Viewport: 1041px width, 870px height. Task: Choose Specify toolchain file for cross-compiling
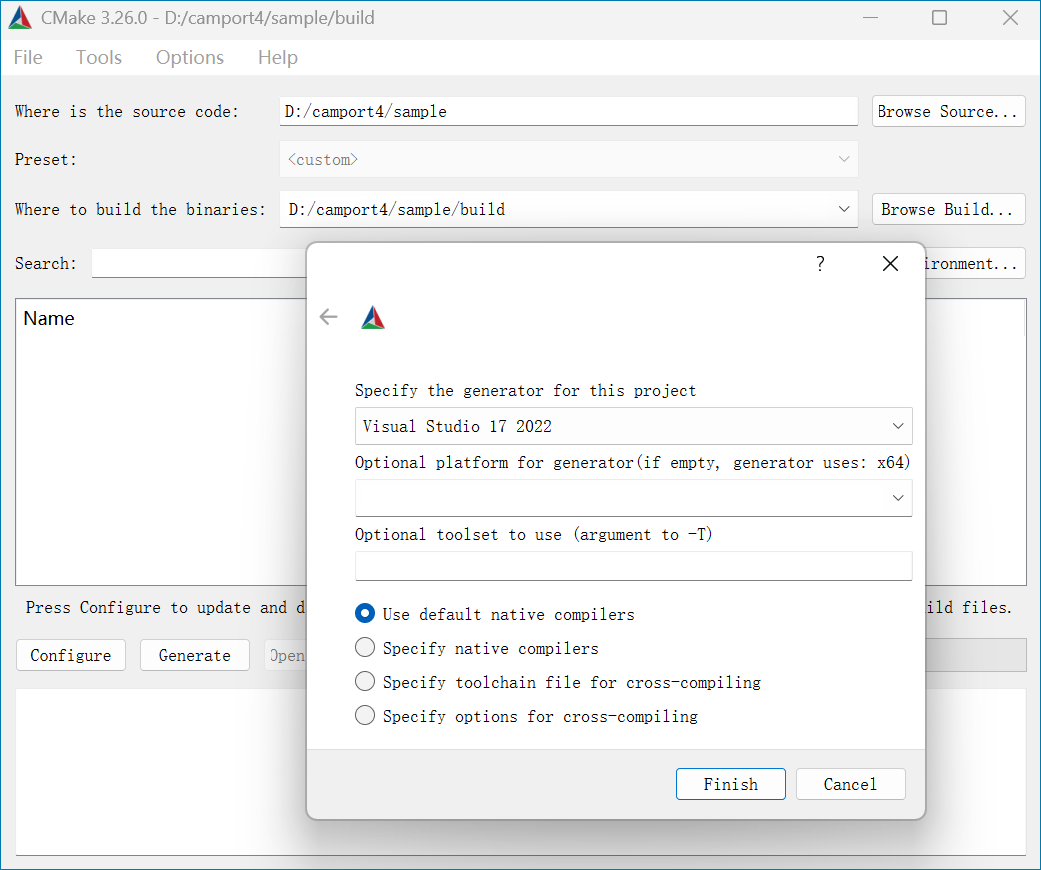coord(558,682)
